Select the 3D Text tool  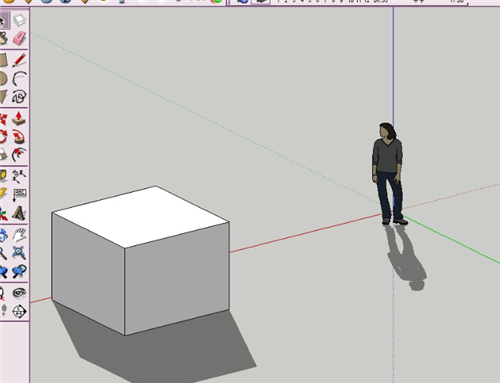(x=19, y=213)
